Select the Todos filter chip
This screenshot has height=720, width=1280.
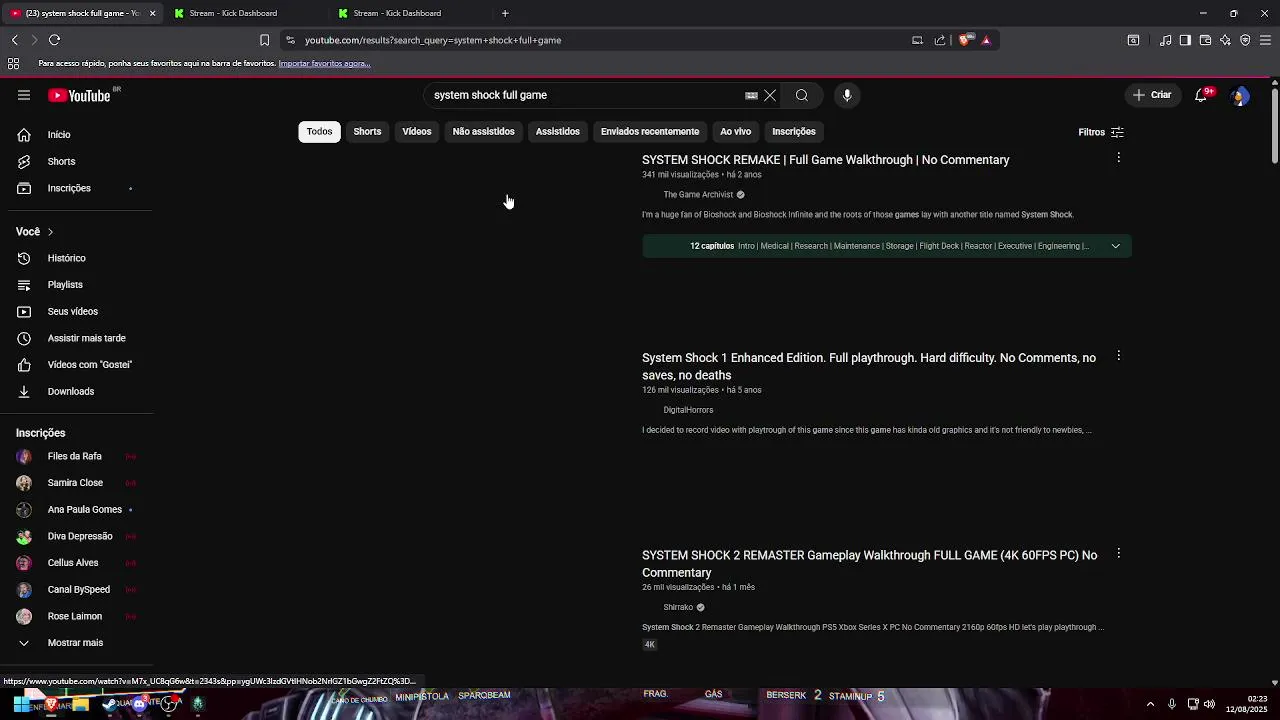[x=319, y=132]
